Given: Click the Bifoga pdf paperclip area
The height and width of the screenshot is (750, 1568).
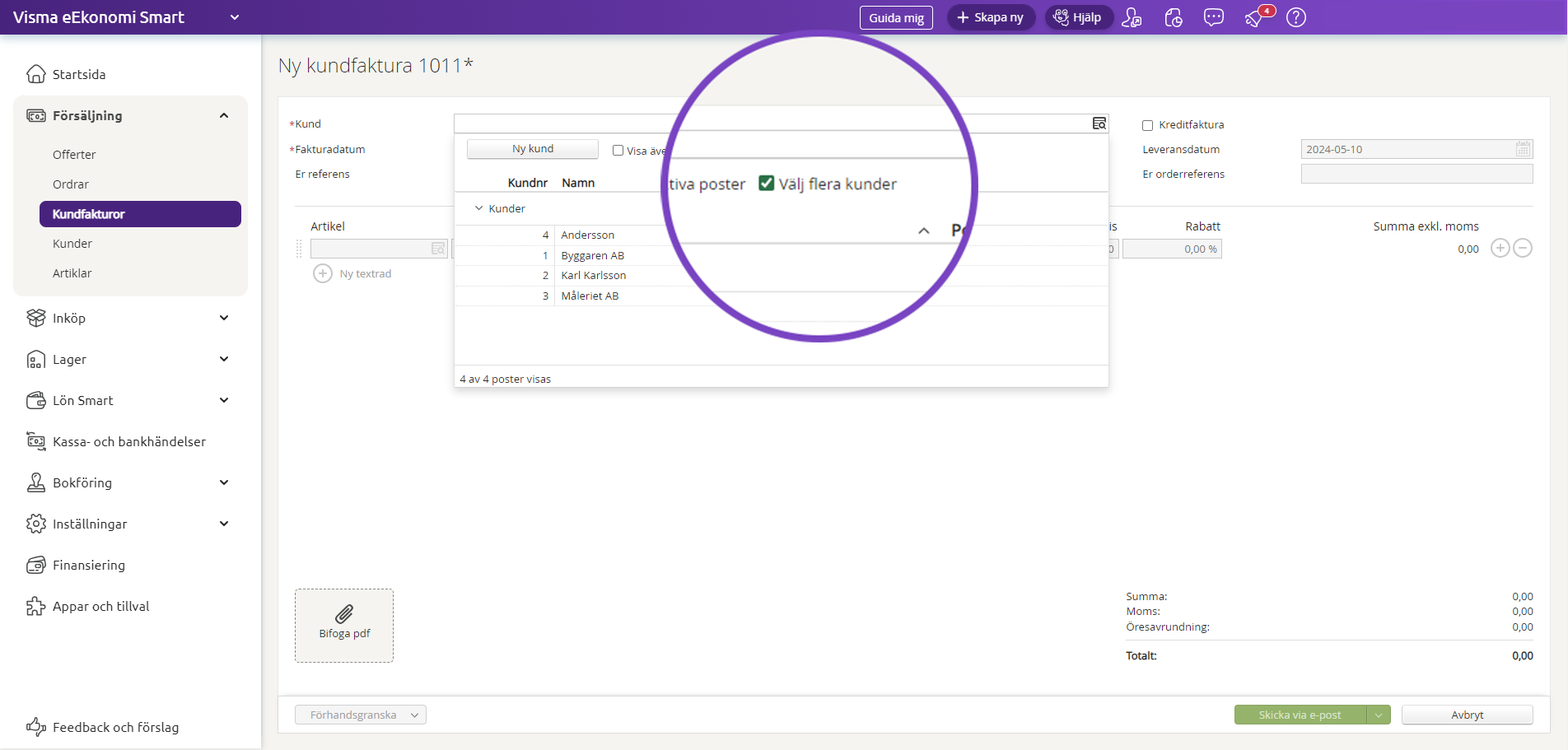Looking at the screenshot, I should point(344,626).
